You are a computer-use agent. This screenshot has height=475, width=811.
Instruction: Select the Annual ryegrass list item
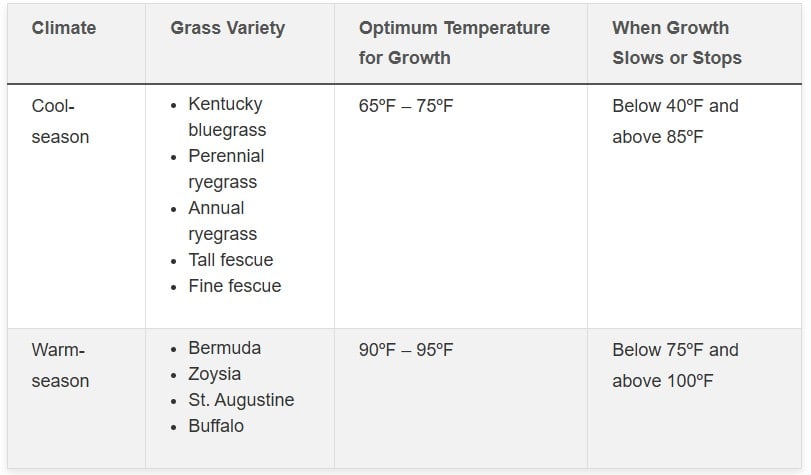pos(222,221)
